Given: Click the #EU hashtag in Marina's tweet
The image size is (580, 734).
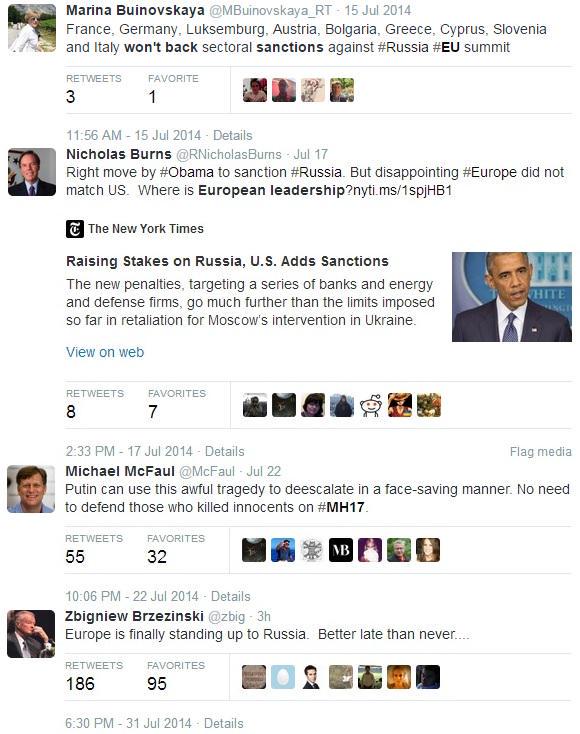Looking at the screenshot, I should 446,47.
